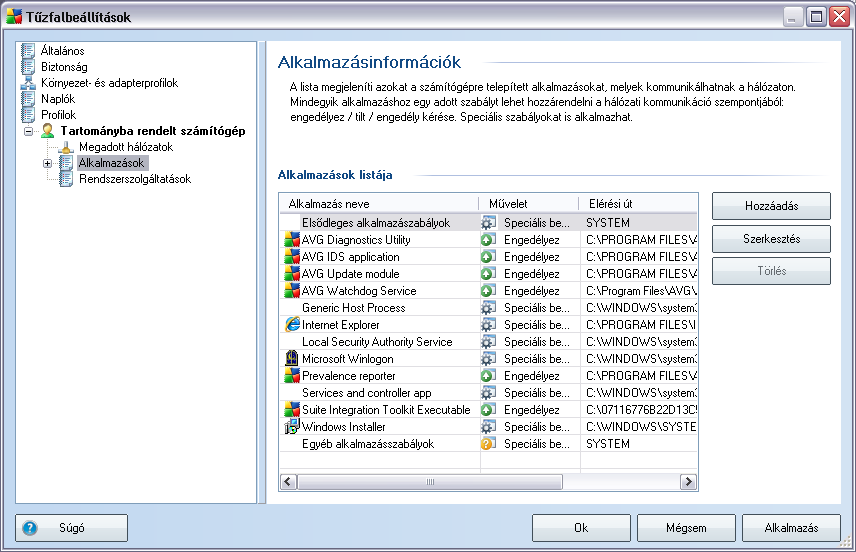This screenshot has height=552, width=856.
Task: Click the Windows Installer app icon
Action: [x=292, y=426]
